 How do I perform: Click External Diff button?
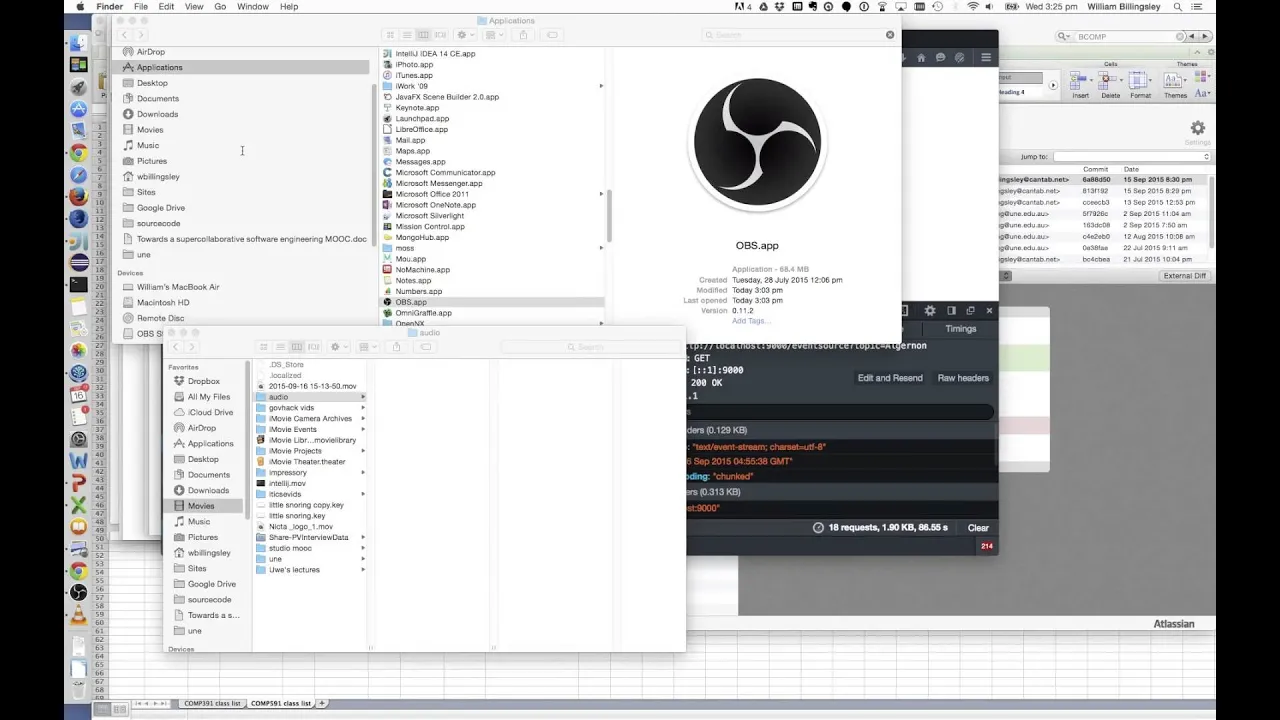point(1185,276)
